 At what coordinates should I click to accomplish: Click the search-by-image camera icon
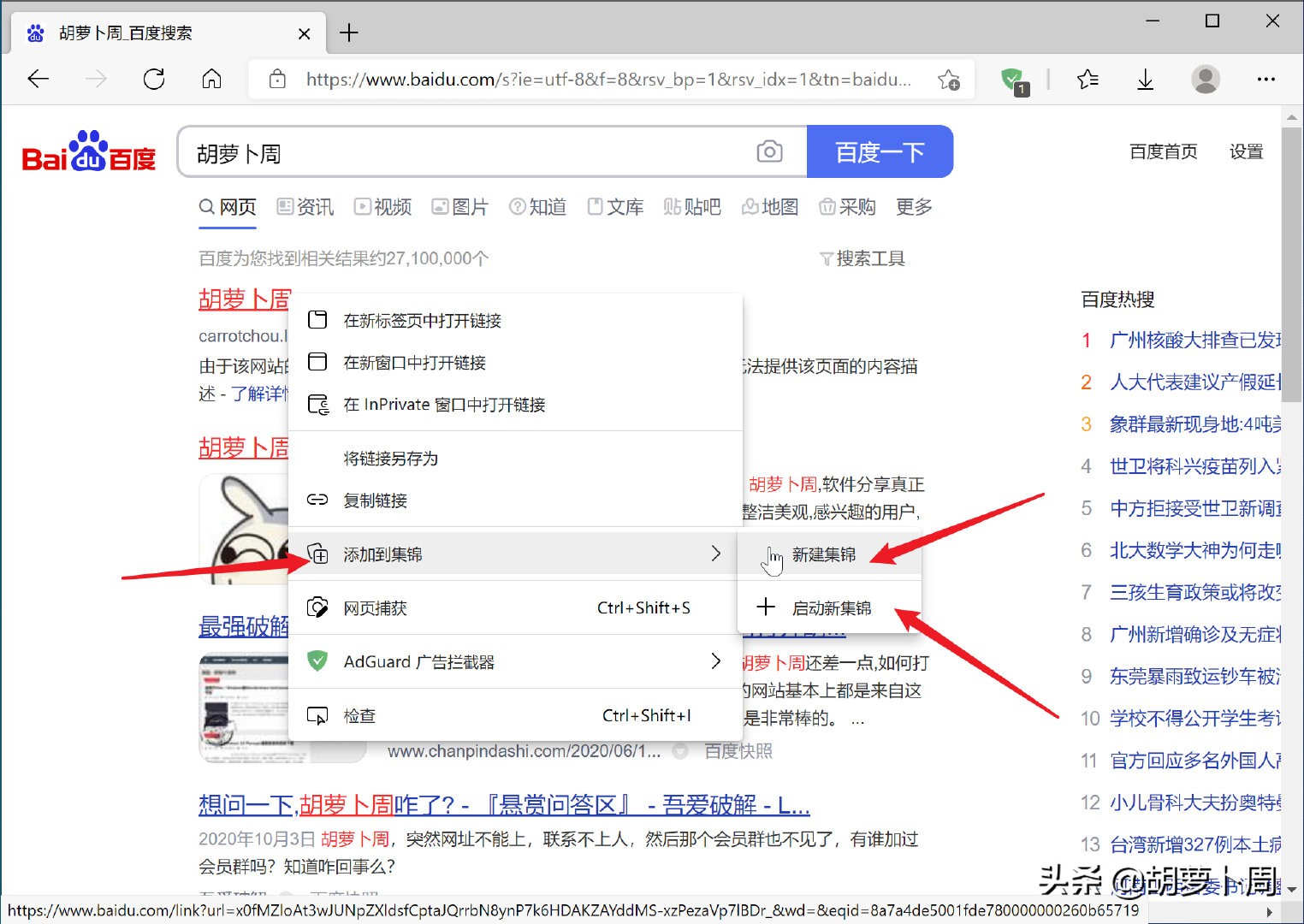[x=769, y=151]
